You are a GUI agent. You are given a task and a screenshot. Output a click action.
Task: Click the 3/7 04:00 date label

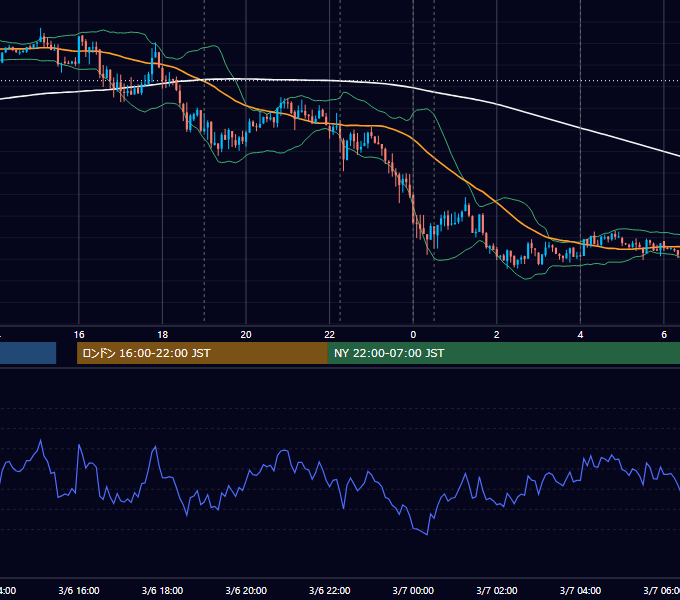tap(580, 590)
